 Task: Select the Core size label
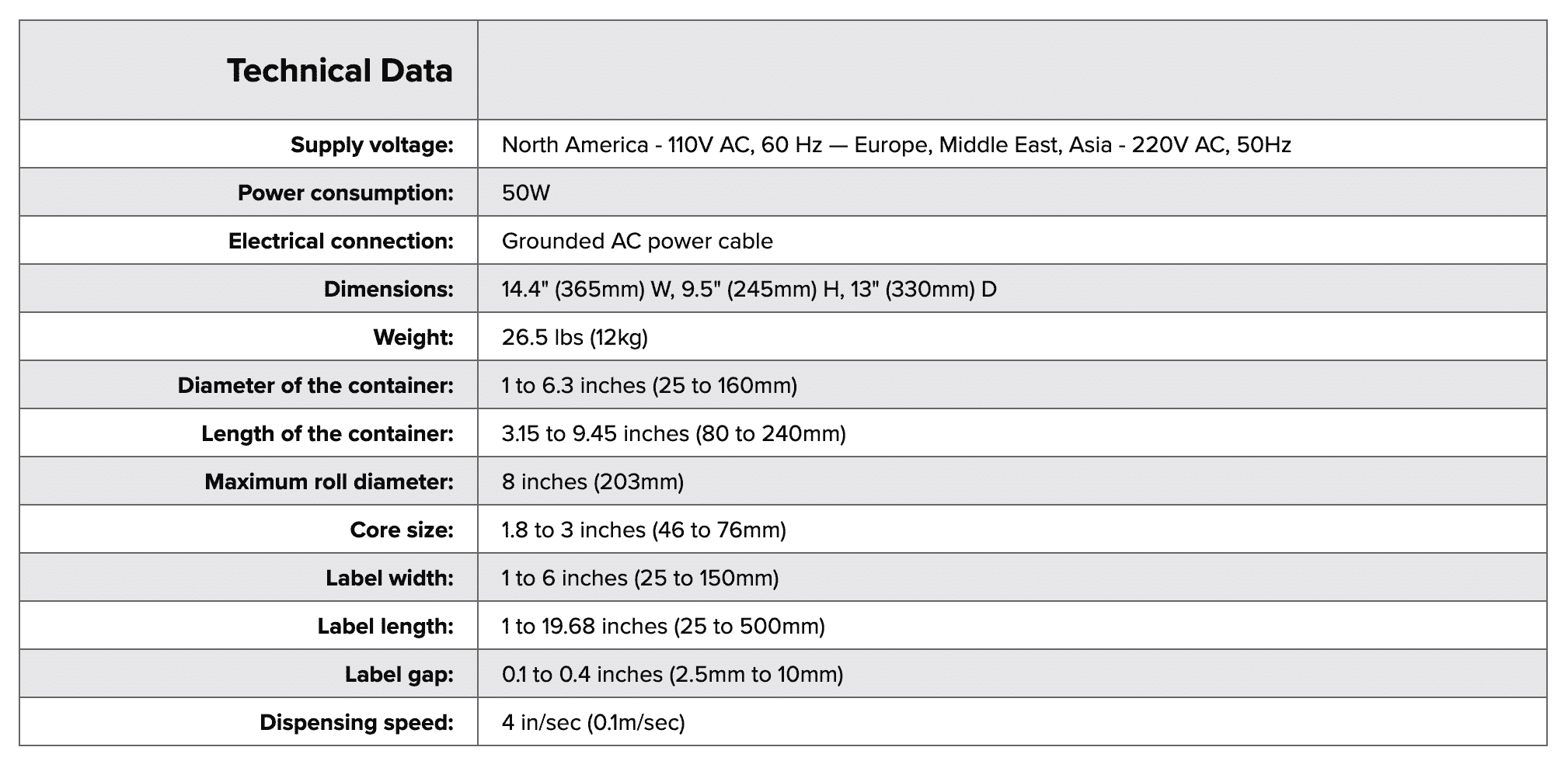(402, 530)
